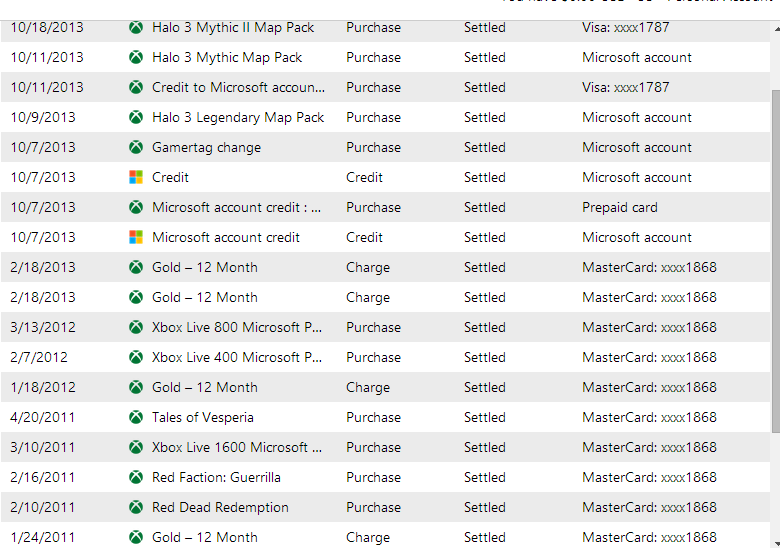This screenshot has width=780, height=548.
Task: Click date 4/20/2011
Action: [x=43, y=417]
